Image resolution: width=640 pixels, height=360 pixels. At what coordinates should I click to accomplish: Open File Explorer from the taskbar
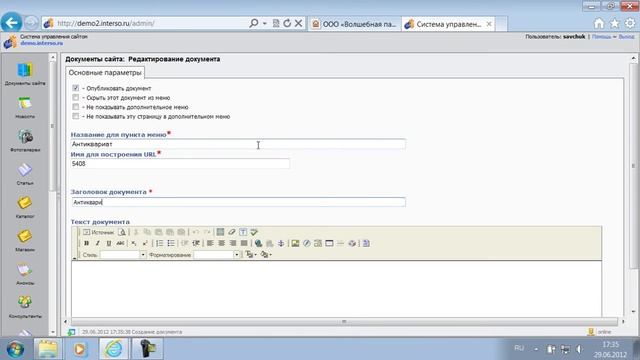tap(48, 349)
